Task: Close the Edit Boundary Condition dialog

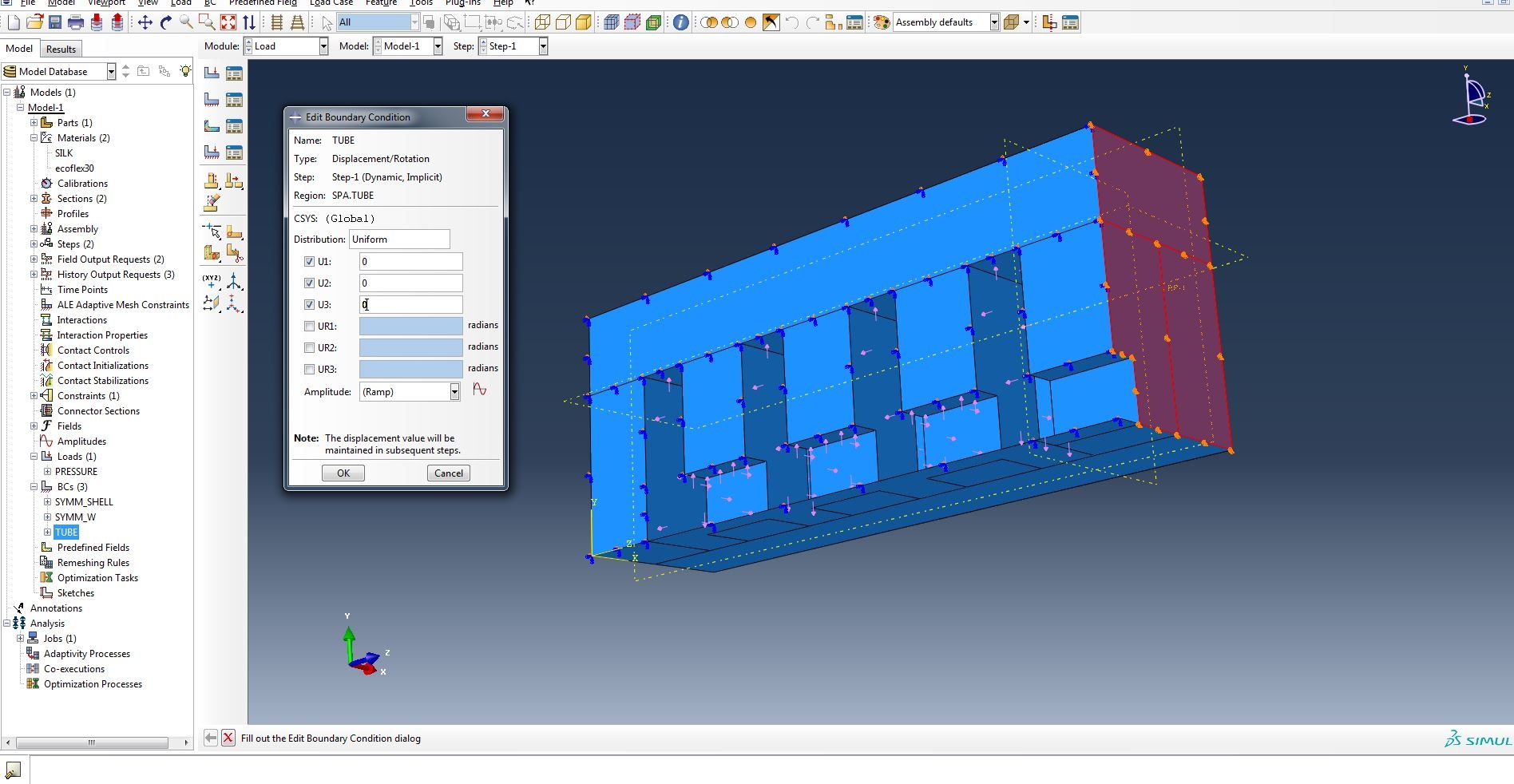Action: pos(485,115)
